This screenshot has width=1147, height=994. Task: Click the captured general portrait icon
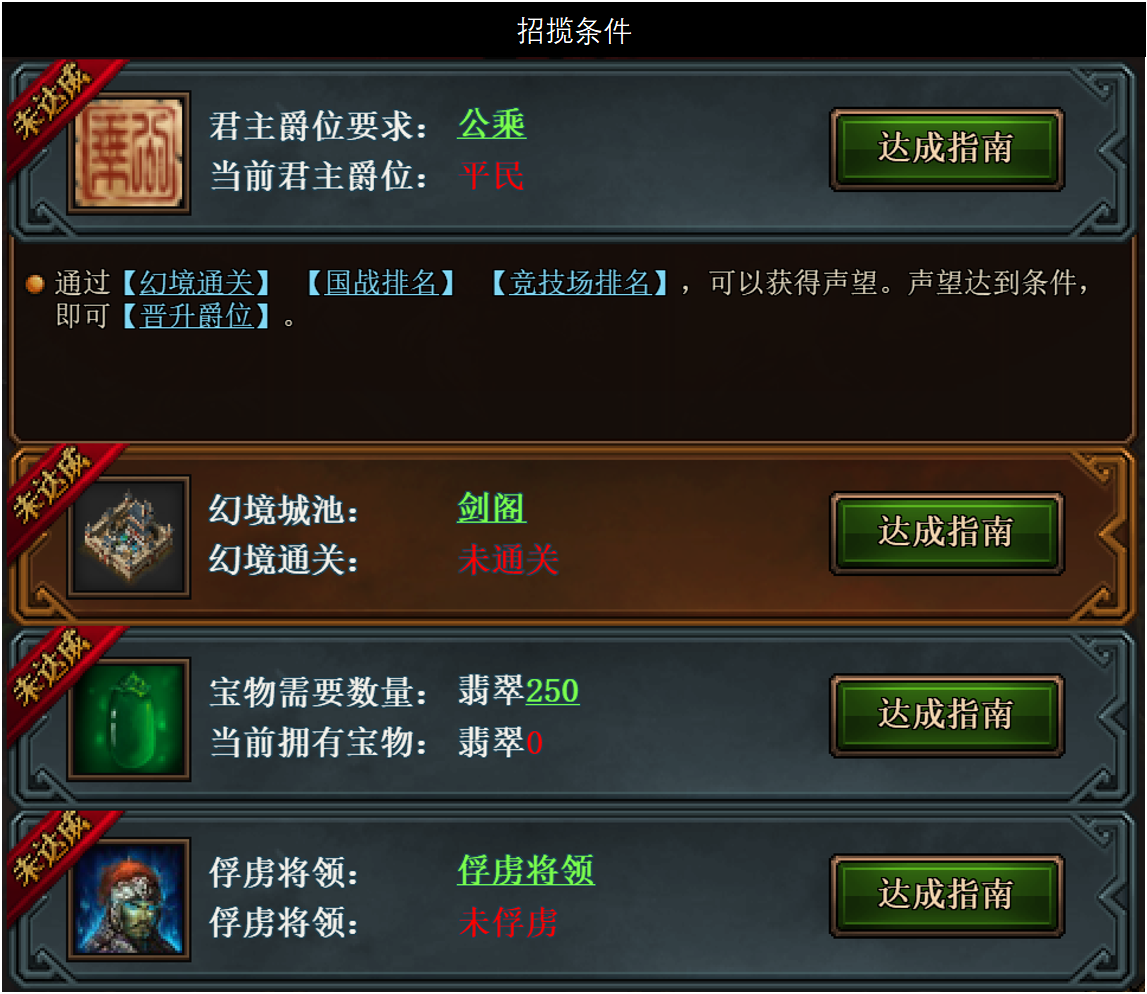tap(129, 899)
